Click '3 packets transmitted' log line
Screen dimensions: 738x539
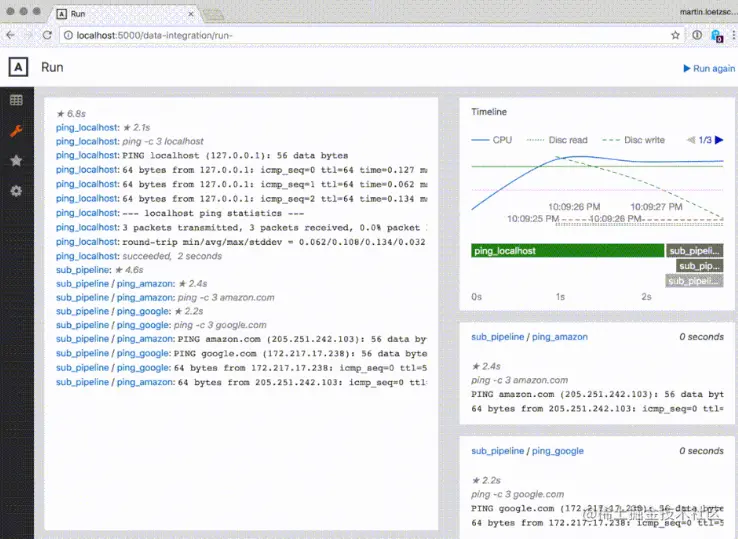pos(274,228)
